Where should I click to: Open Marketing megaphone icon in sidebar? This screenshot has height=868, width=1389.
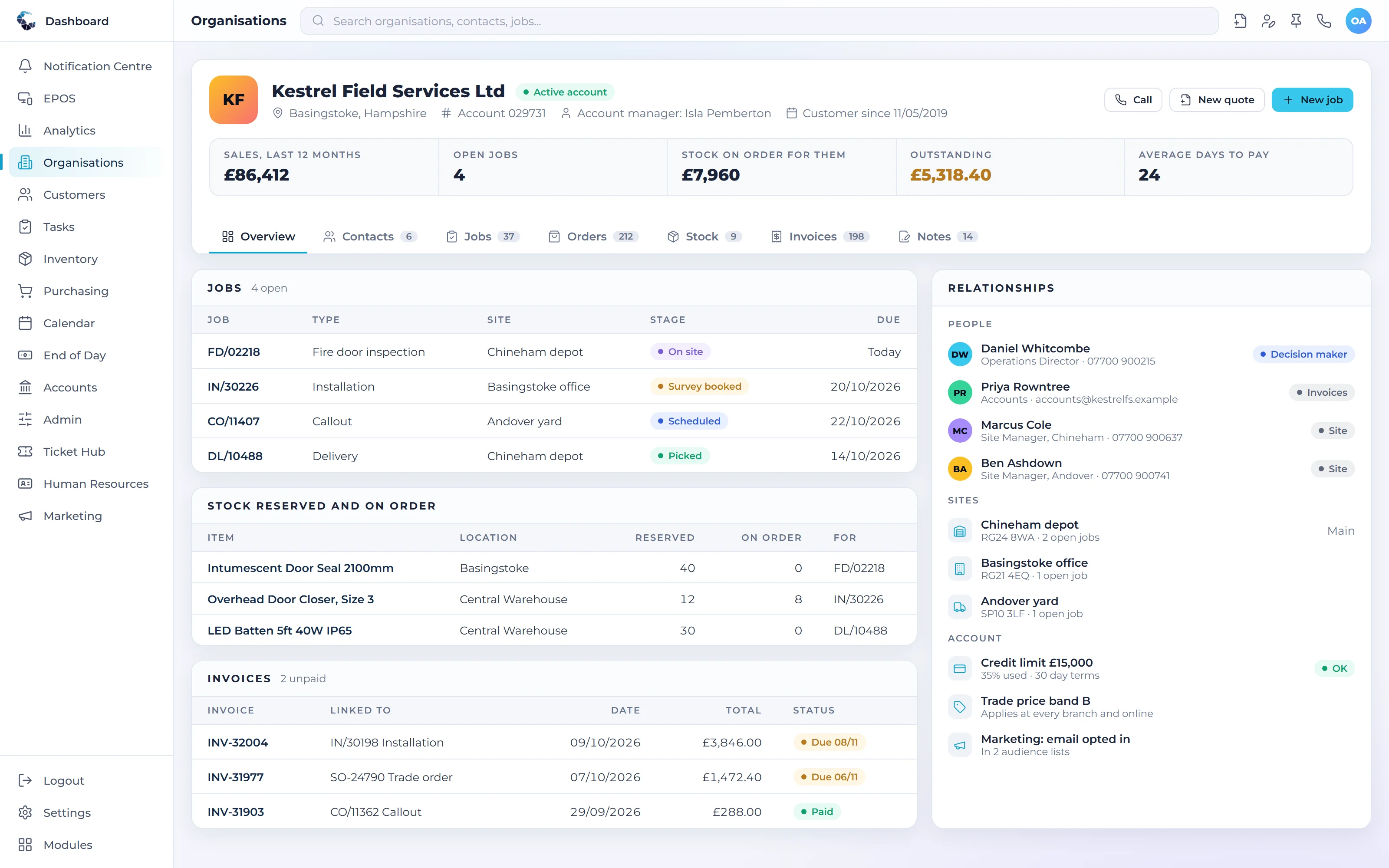click(x=25, y=516)
